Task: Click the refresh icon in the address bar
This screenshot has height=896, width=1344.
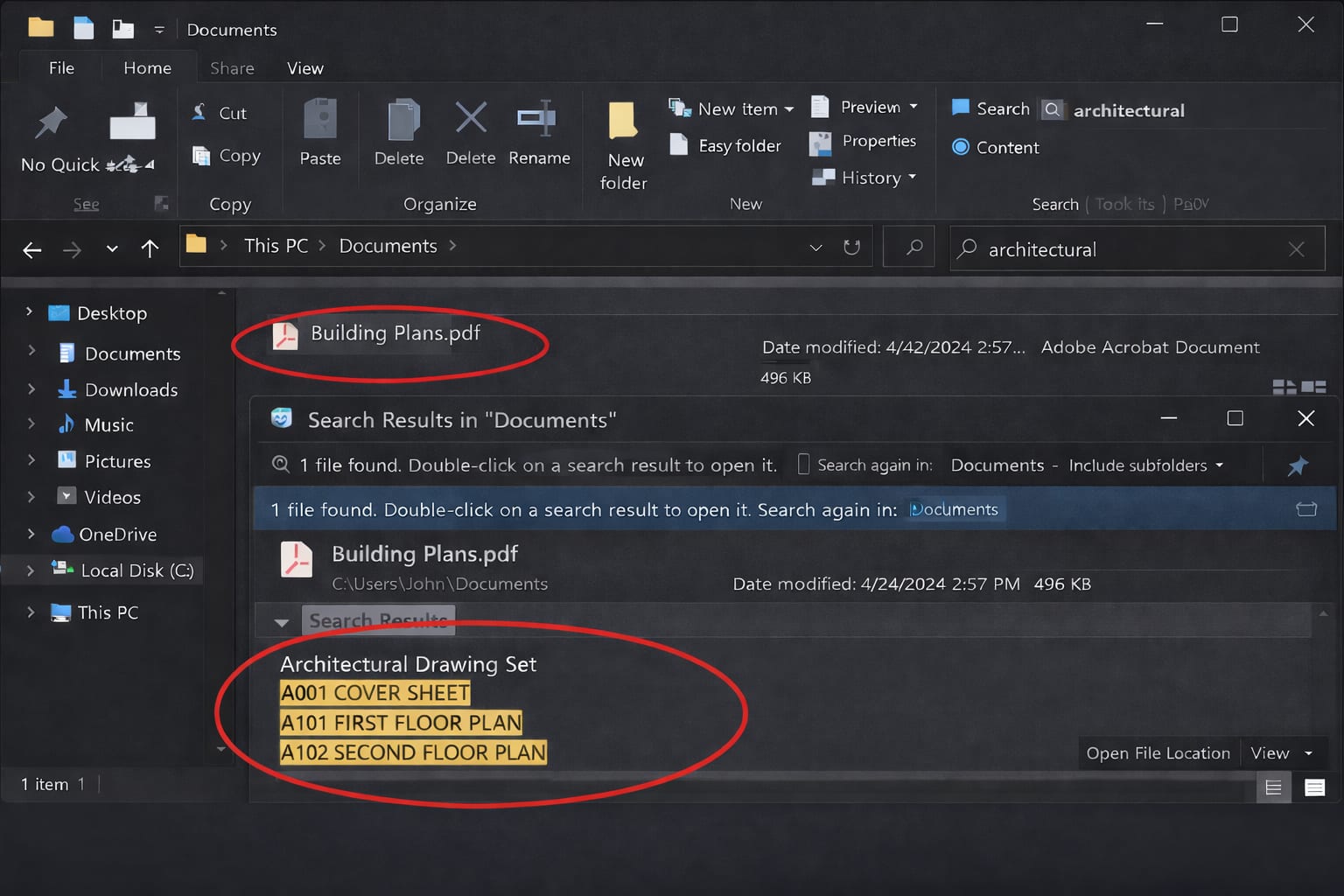Action: point(851,247)
